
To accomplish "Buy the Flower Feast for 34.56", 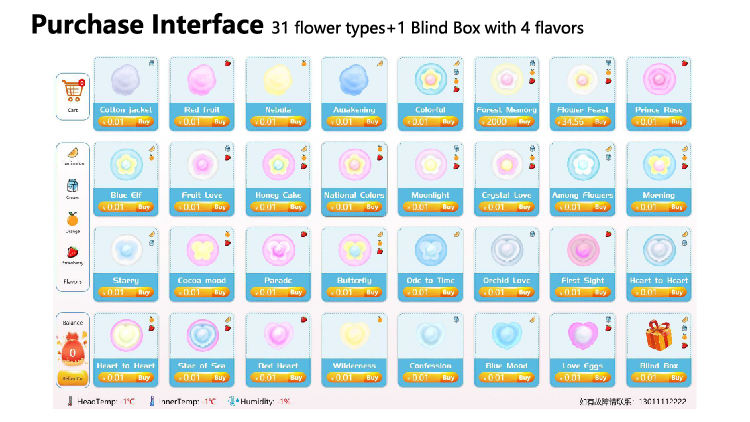I will click(x=603, y=122).
